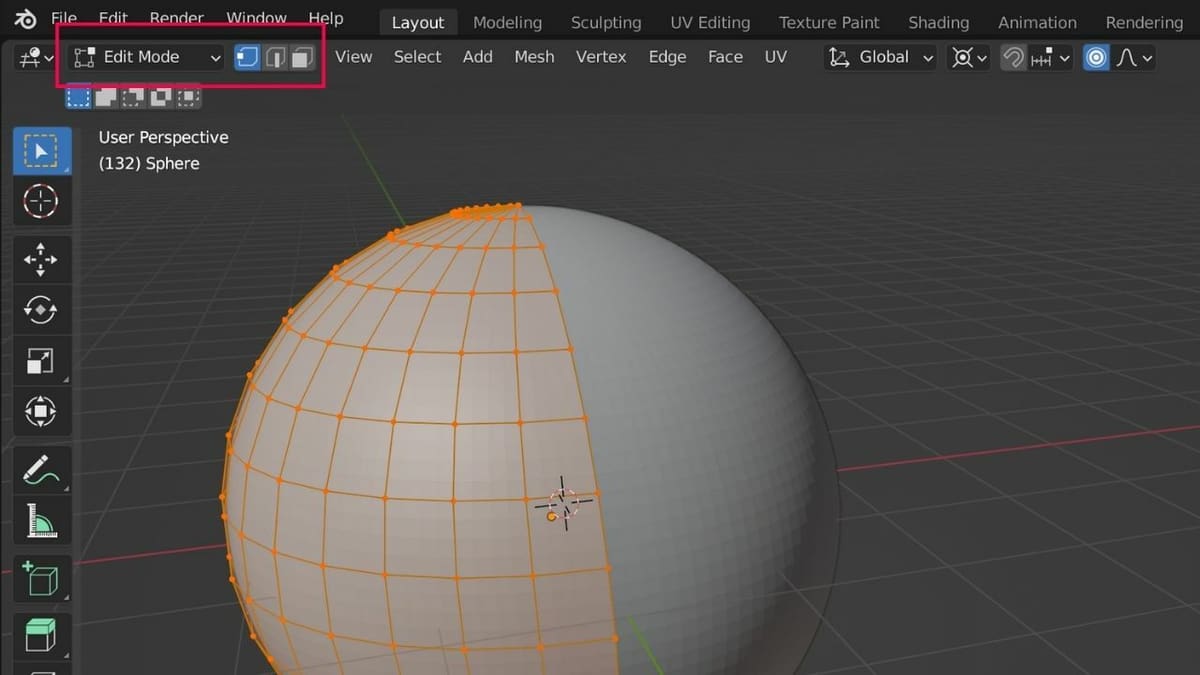Open the viewport View menu
This screenshot has width=1200, height=675.
click(x=354, y=57)
